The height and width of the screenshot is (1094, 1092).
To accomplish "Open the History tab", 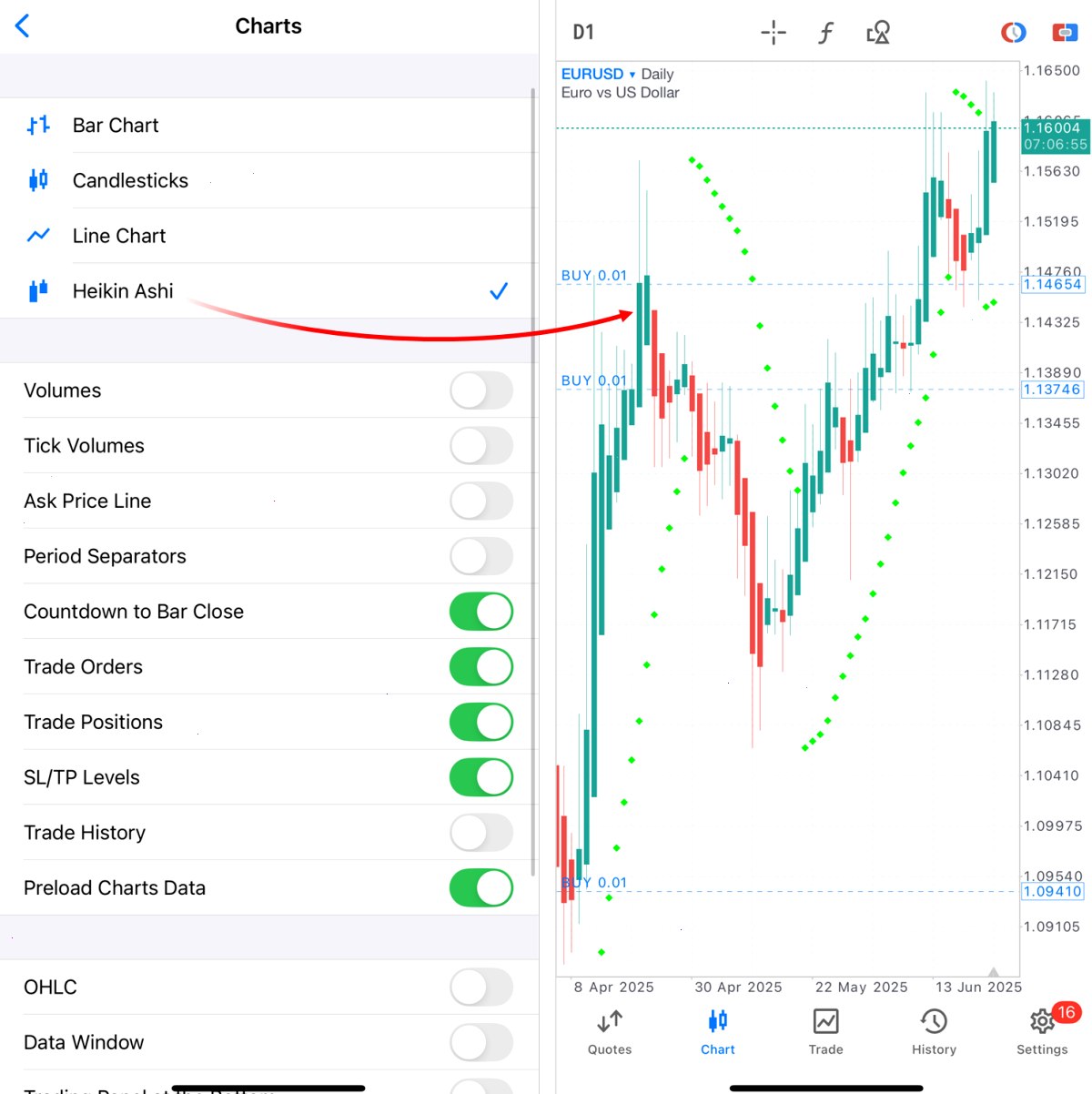I will (x=934, y=1032).
